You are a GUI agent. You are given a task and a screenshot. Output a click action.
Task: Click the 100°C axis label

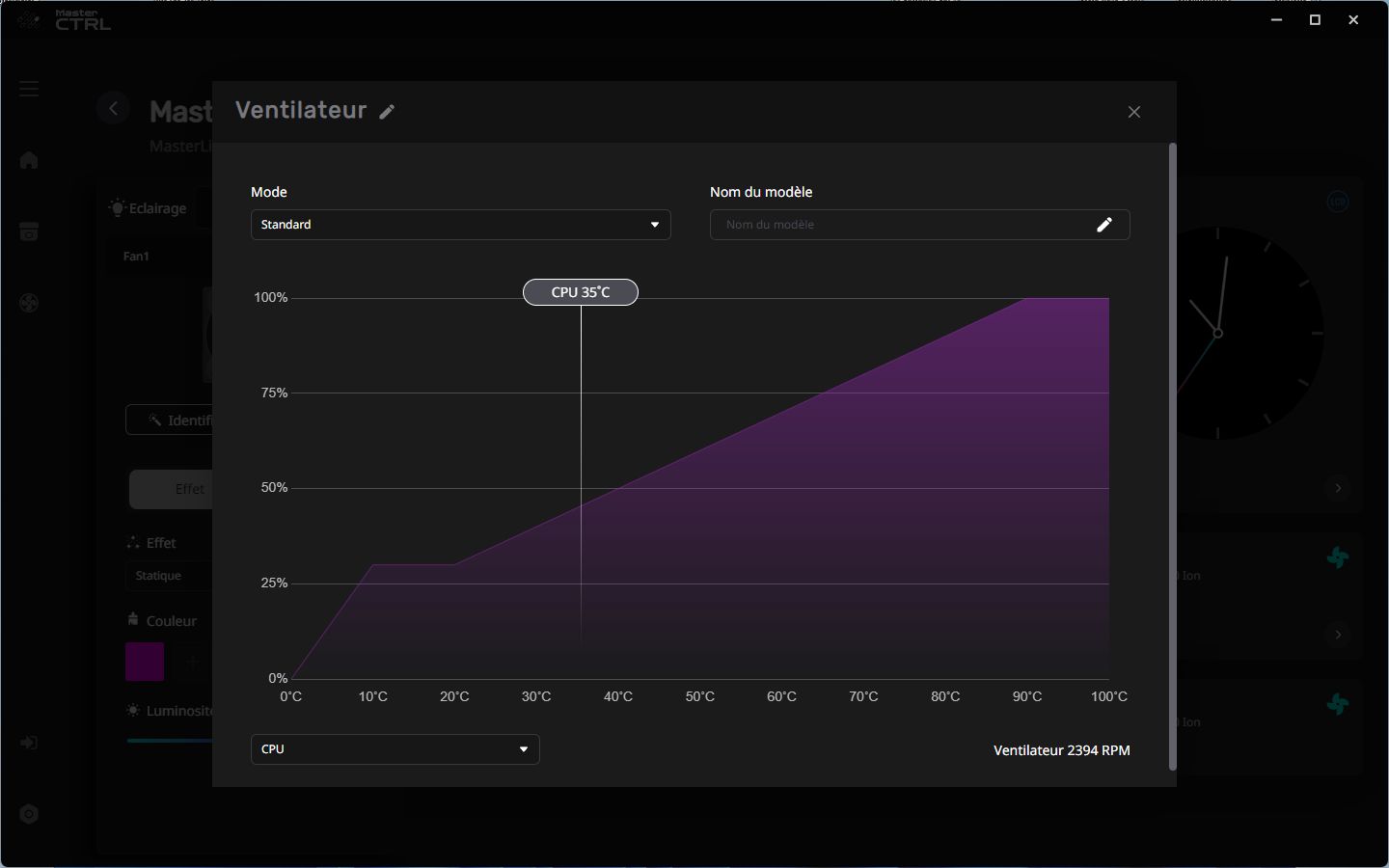pos(1109,696)
